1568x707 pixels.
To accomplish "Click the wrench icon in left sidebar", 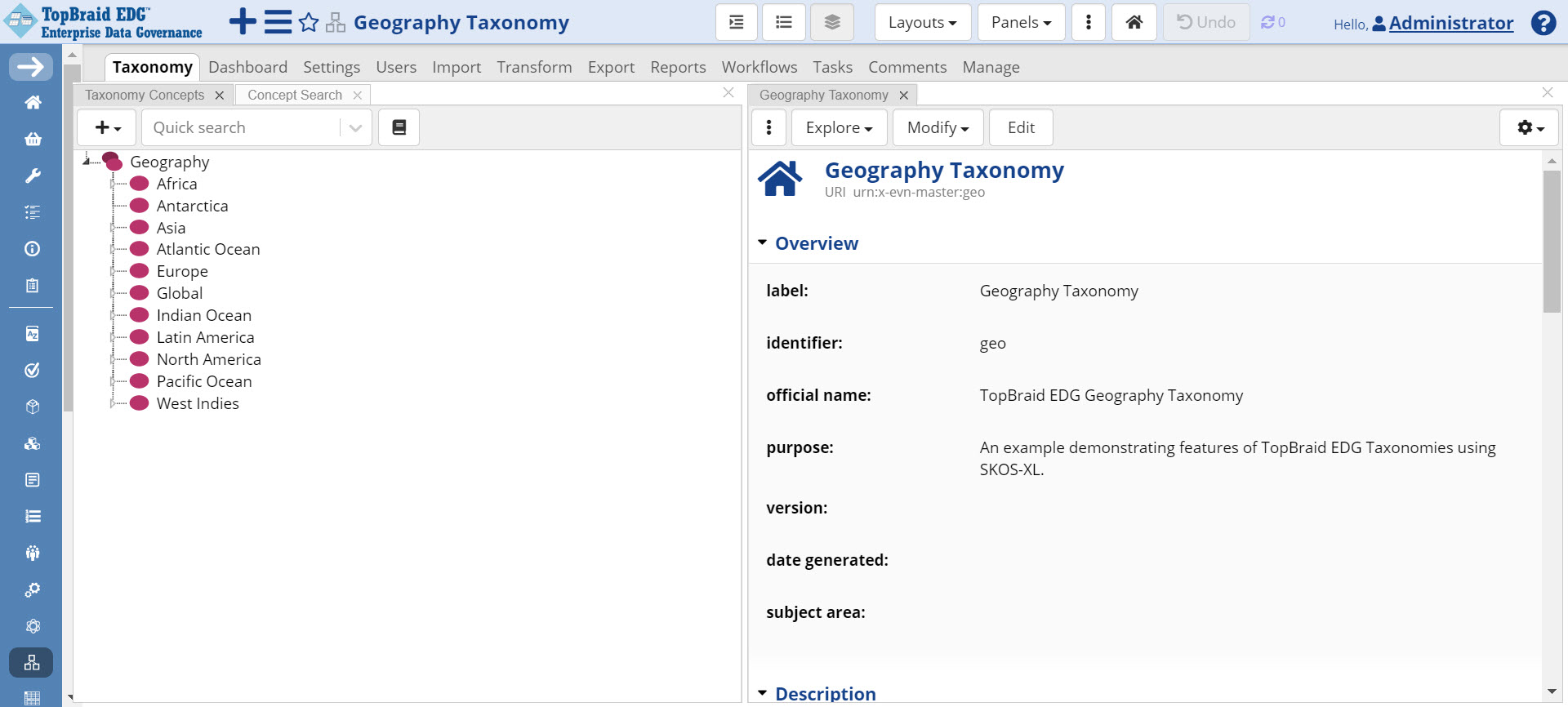I will coord(33,176).
